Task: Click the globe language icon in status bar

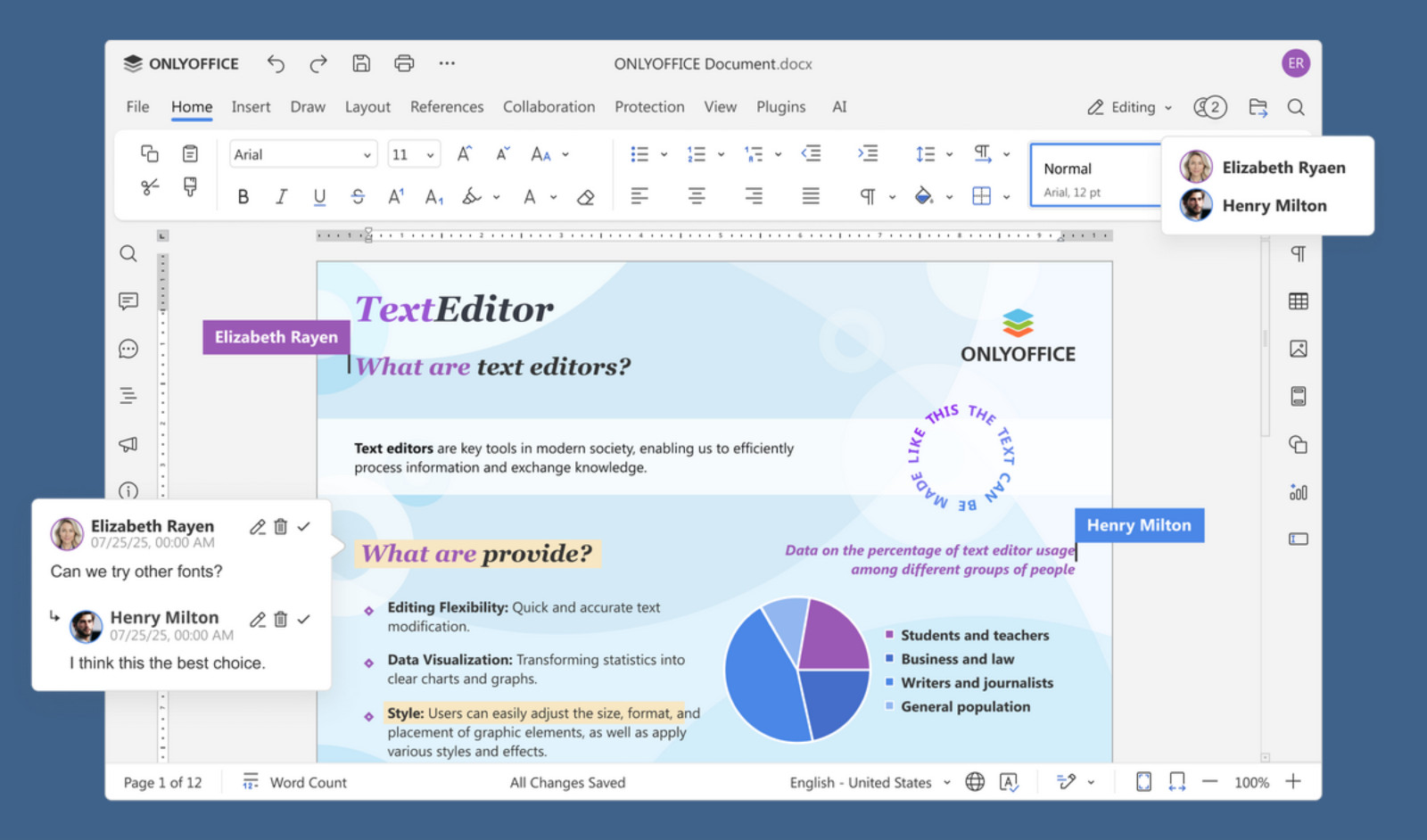Action: [976, 782]
